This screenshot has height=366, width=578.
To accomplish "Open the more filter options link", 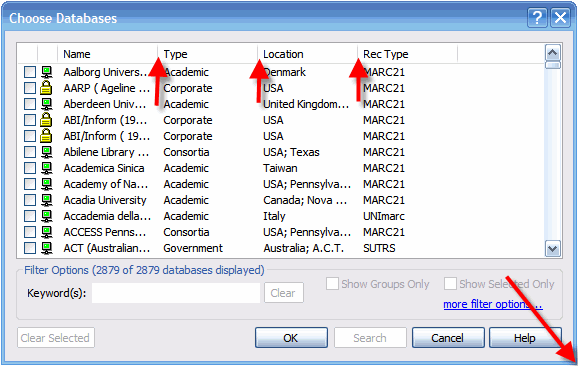I will click(493, 304).
